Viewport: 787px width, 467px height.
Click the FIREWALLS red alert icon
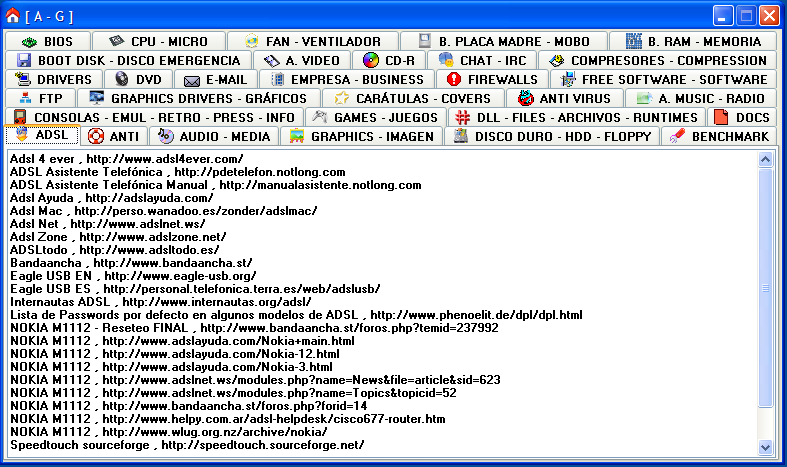point(454,79)
